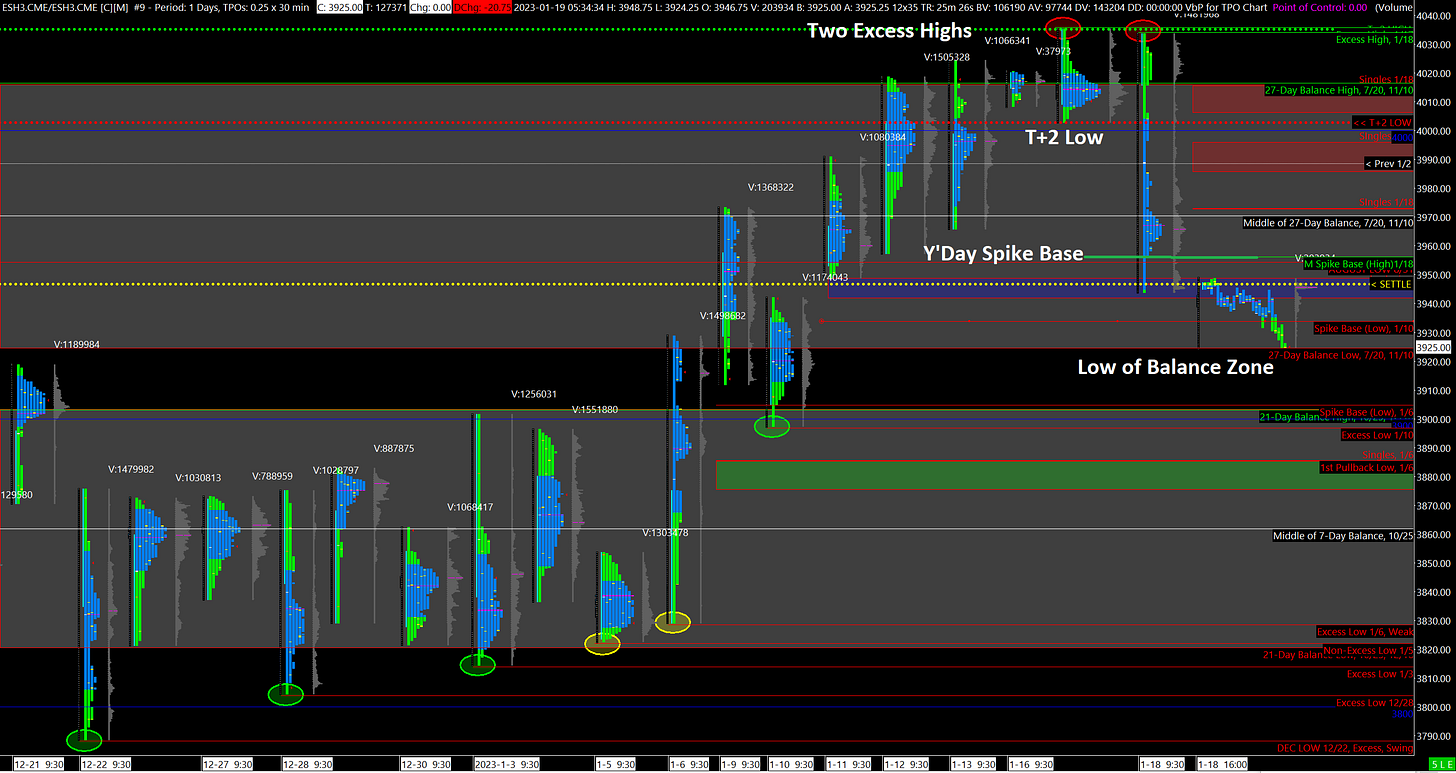Select volume label V:1068417
1456x773 pixels.
coord(470,507)
